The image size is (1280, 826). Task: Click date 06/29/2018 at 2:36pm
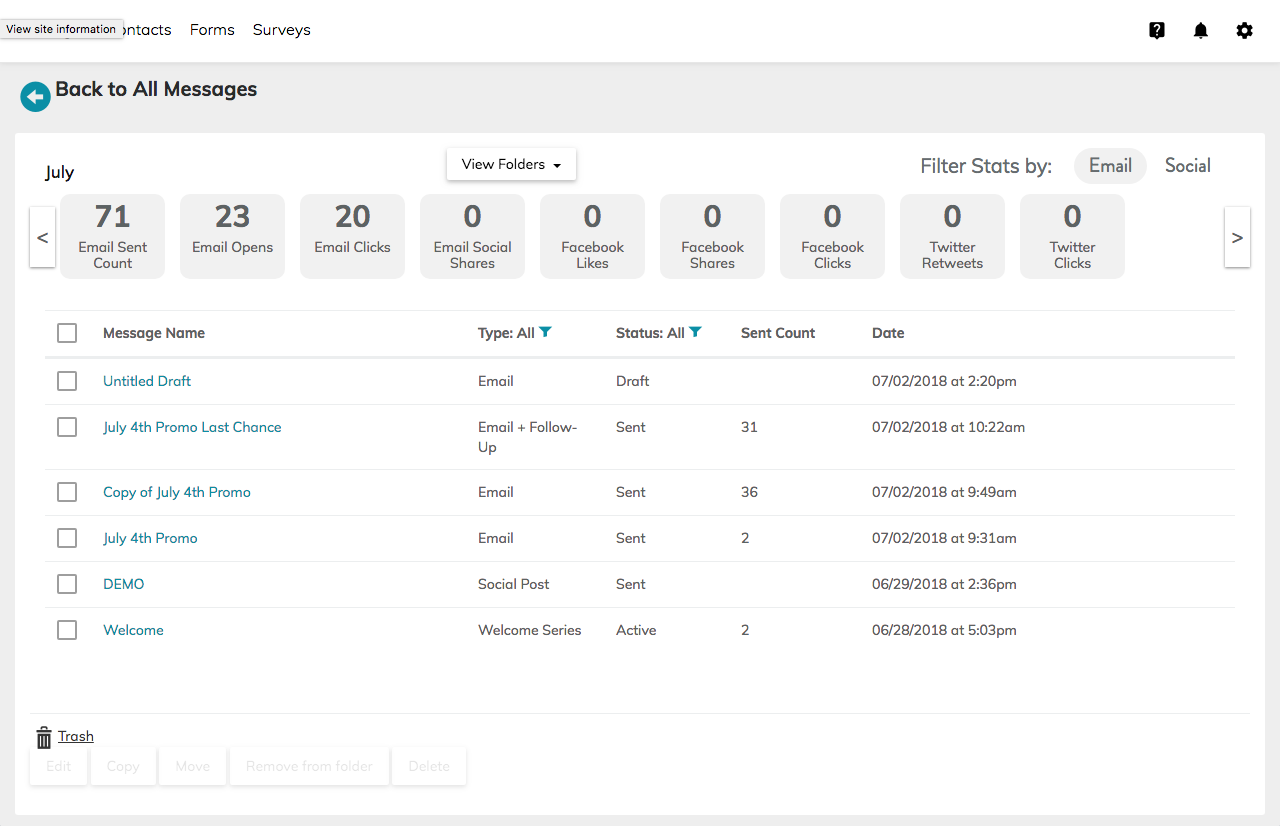tap(944, 584)
